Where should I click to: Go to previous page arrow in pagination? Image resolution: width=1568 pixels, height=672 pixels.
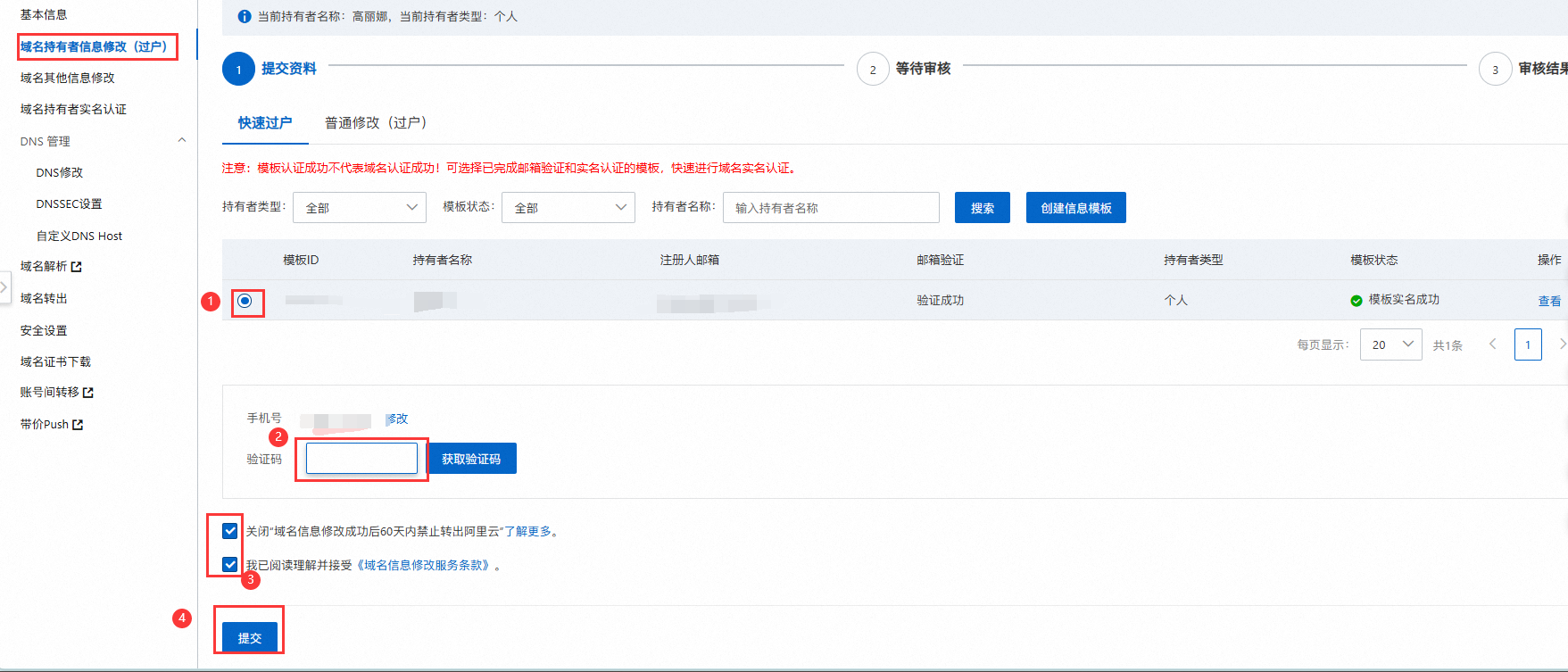click(1492, 344)
